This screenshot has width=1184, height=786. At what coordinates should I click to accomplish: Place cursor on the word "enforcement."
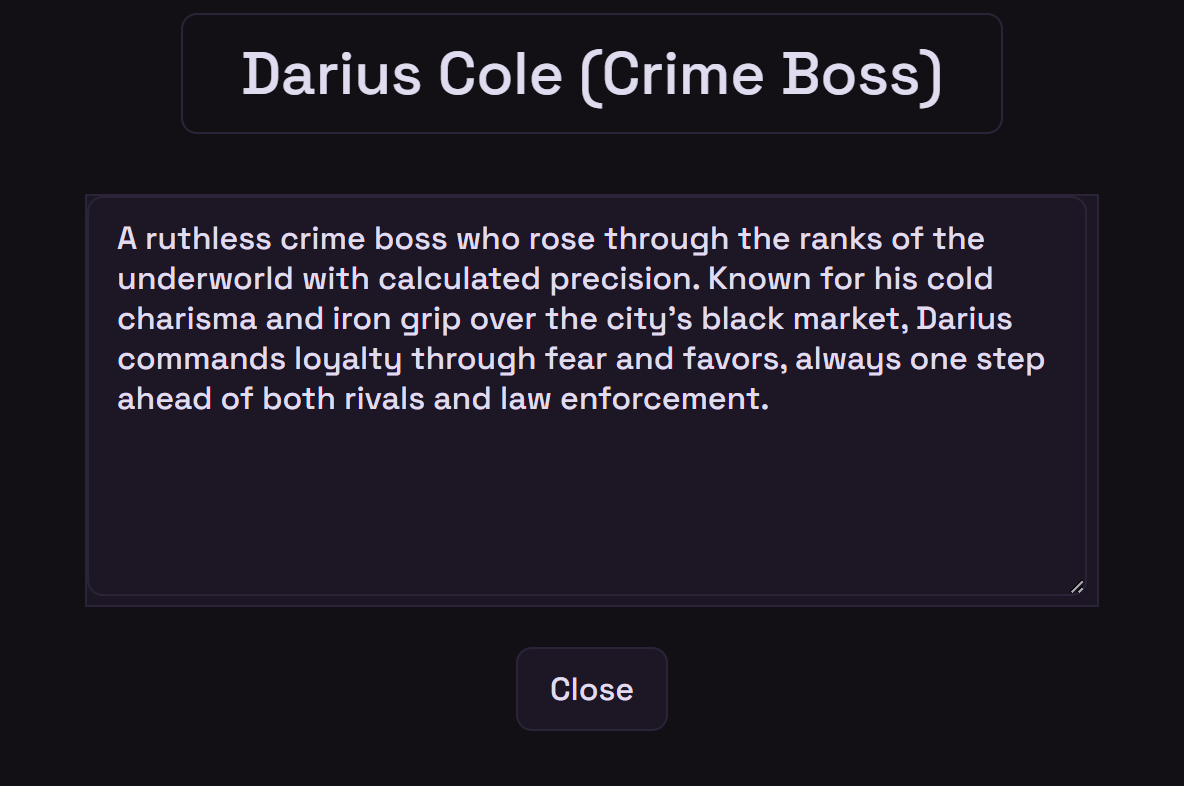click(664, 399)
